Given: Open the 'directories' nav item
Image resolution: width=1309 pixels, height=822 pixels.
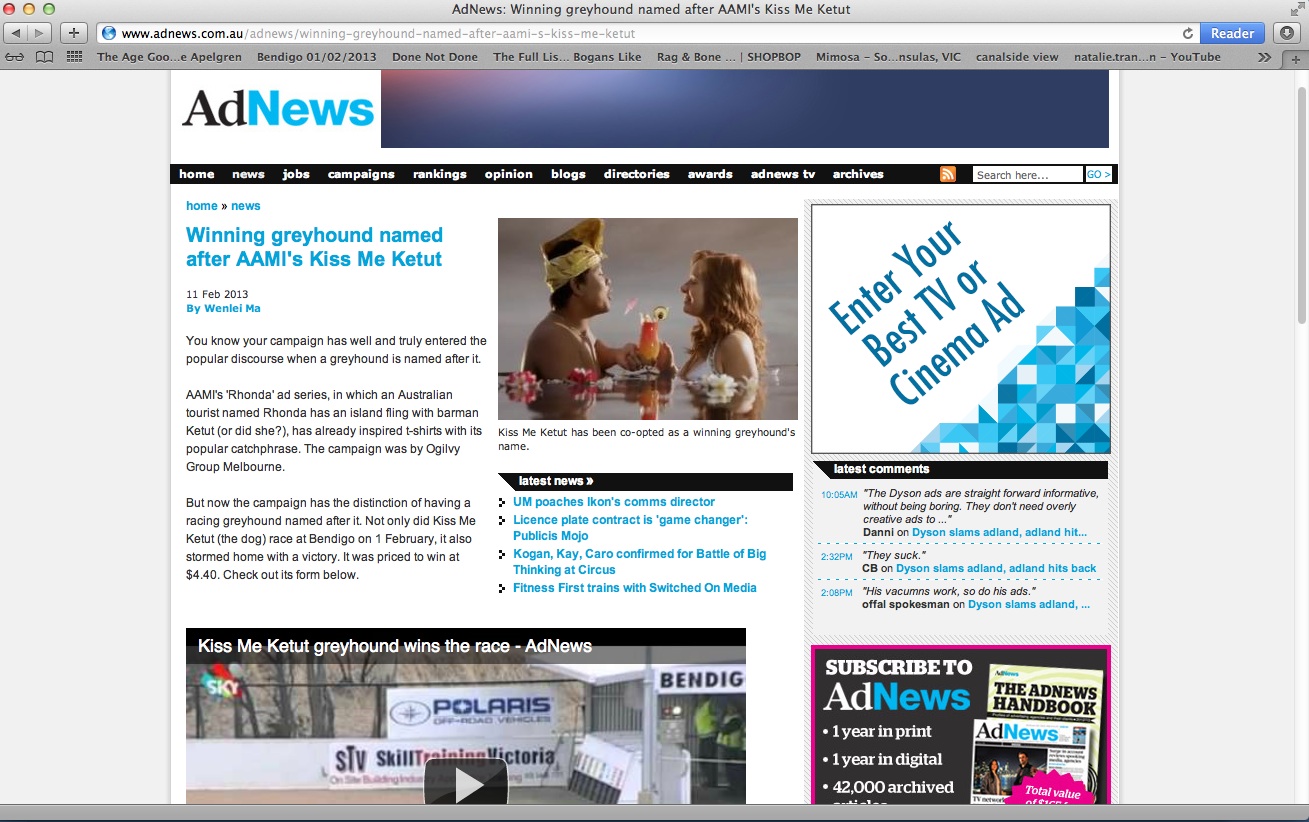Looking at the screenshot, I should 637,174.
